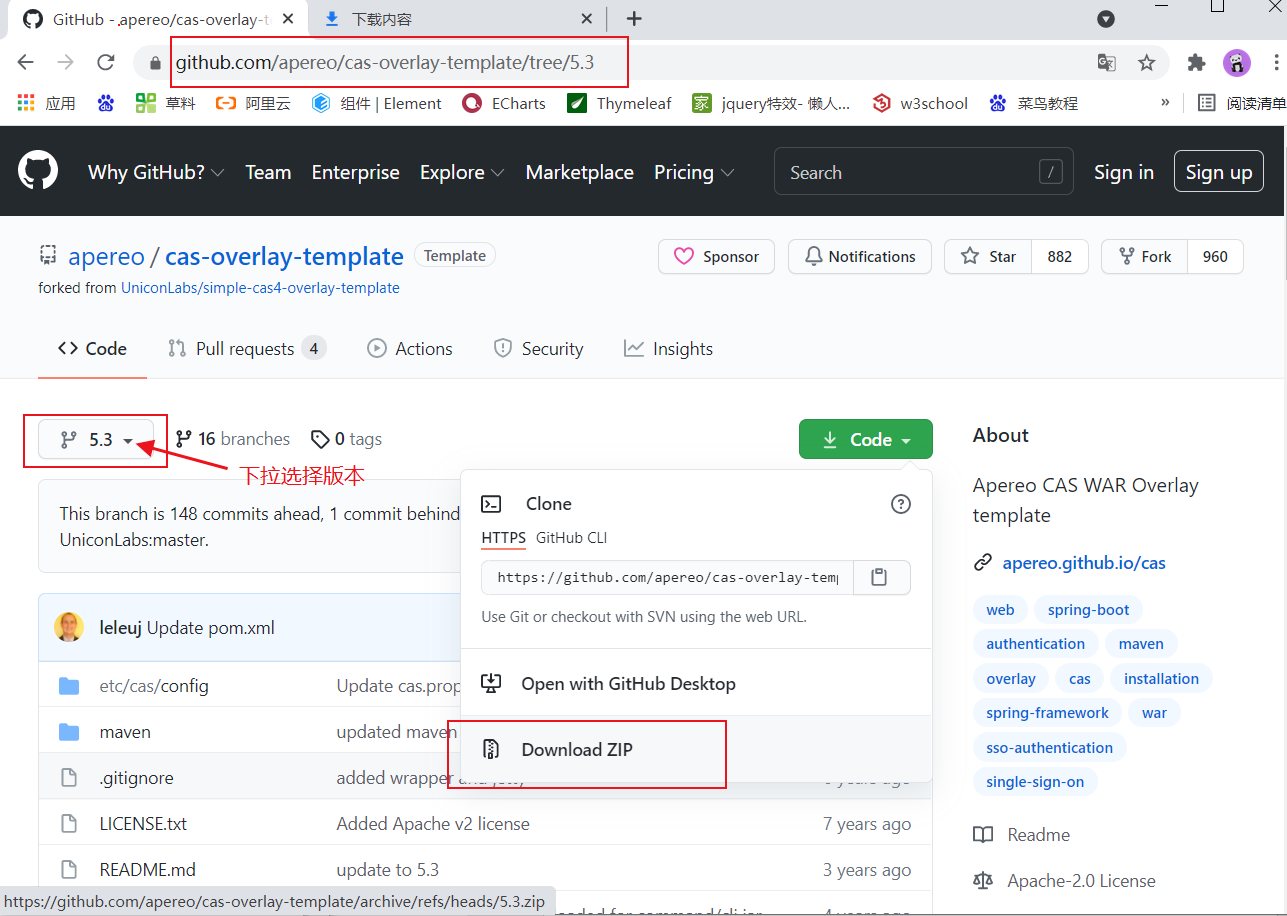The image size is (1287, 916).
Task: Click the 应用 apps bookmark icon
Action: [27, 103]
